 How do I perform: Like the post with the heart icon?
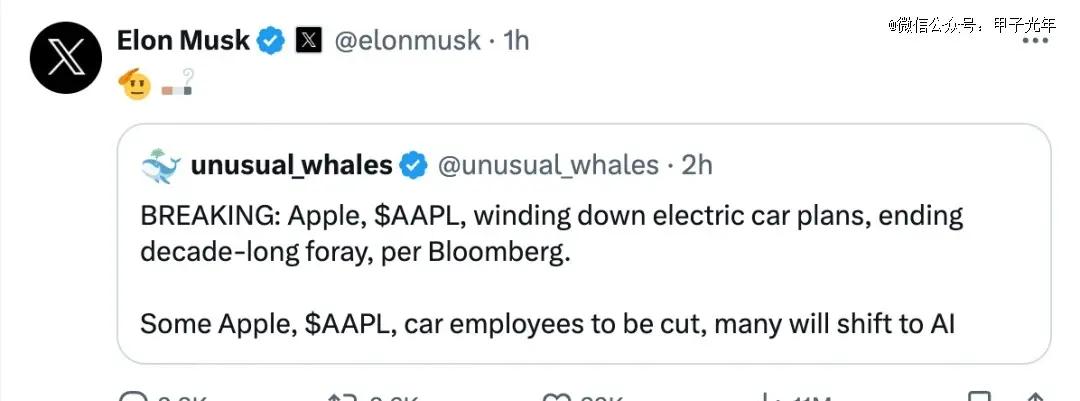pyautogui.click(x=558, y=398)
